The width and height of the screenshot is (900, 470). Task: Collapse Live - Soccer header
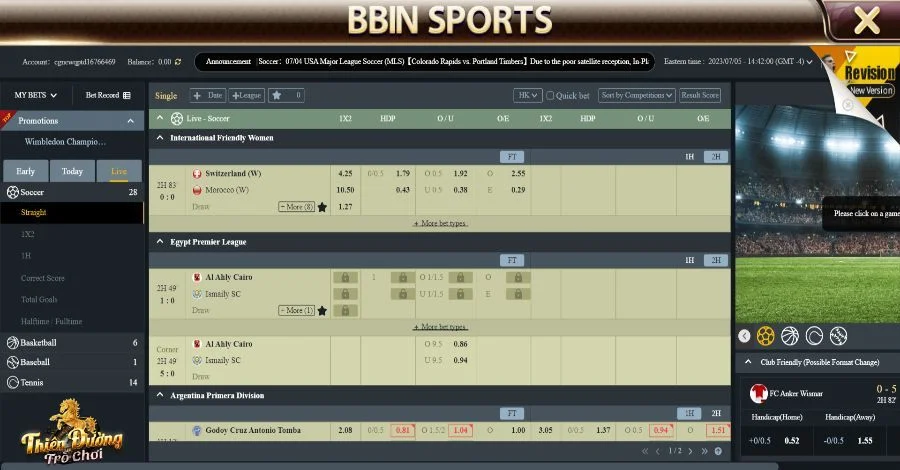click(x=160, y=118)
